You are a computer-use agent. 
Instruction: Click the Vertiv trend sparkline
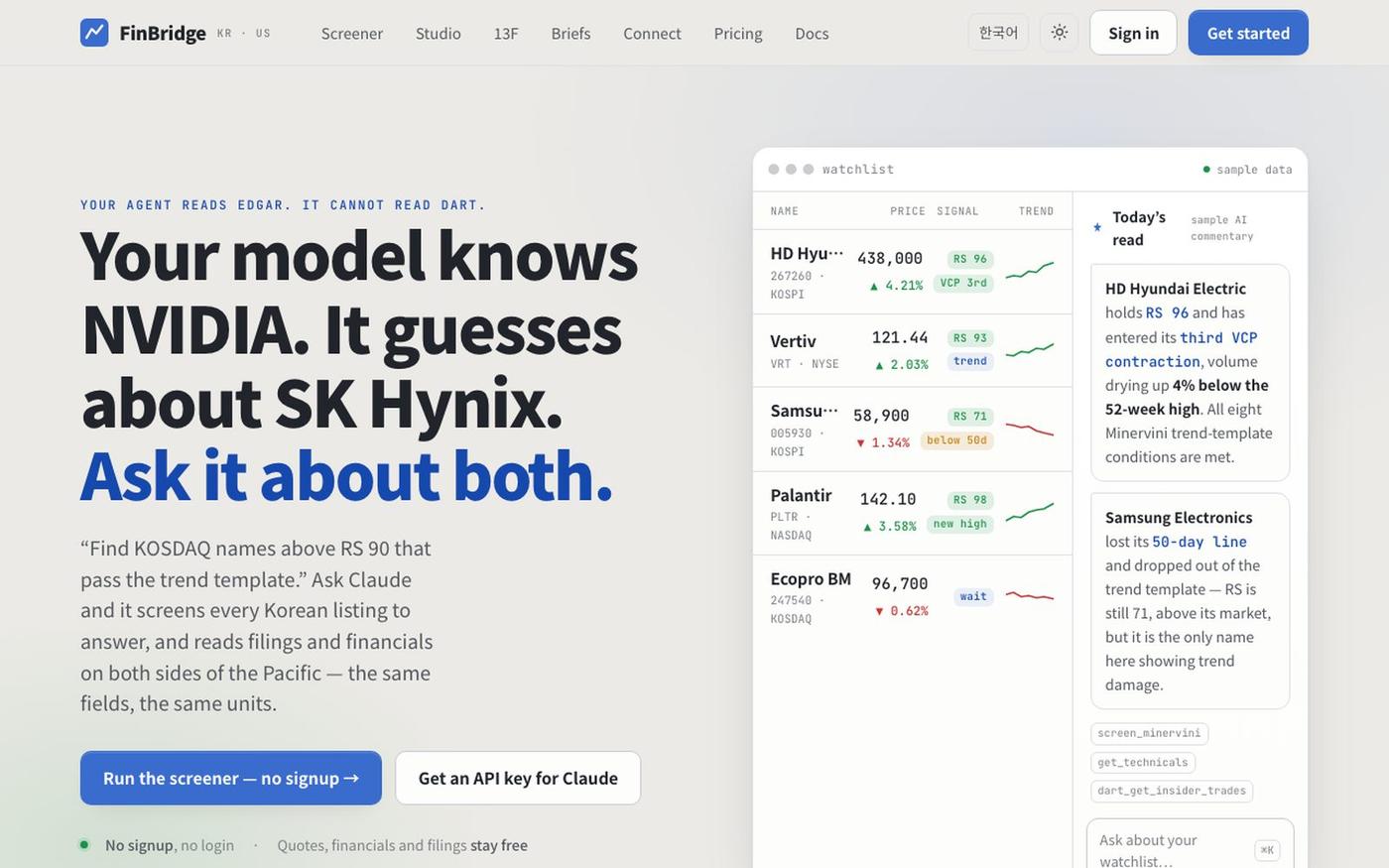click(x=1030, y=349)
